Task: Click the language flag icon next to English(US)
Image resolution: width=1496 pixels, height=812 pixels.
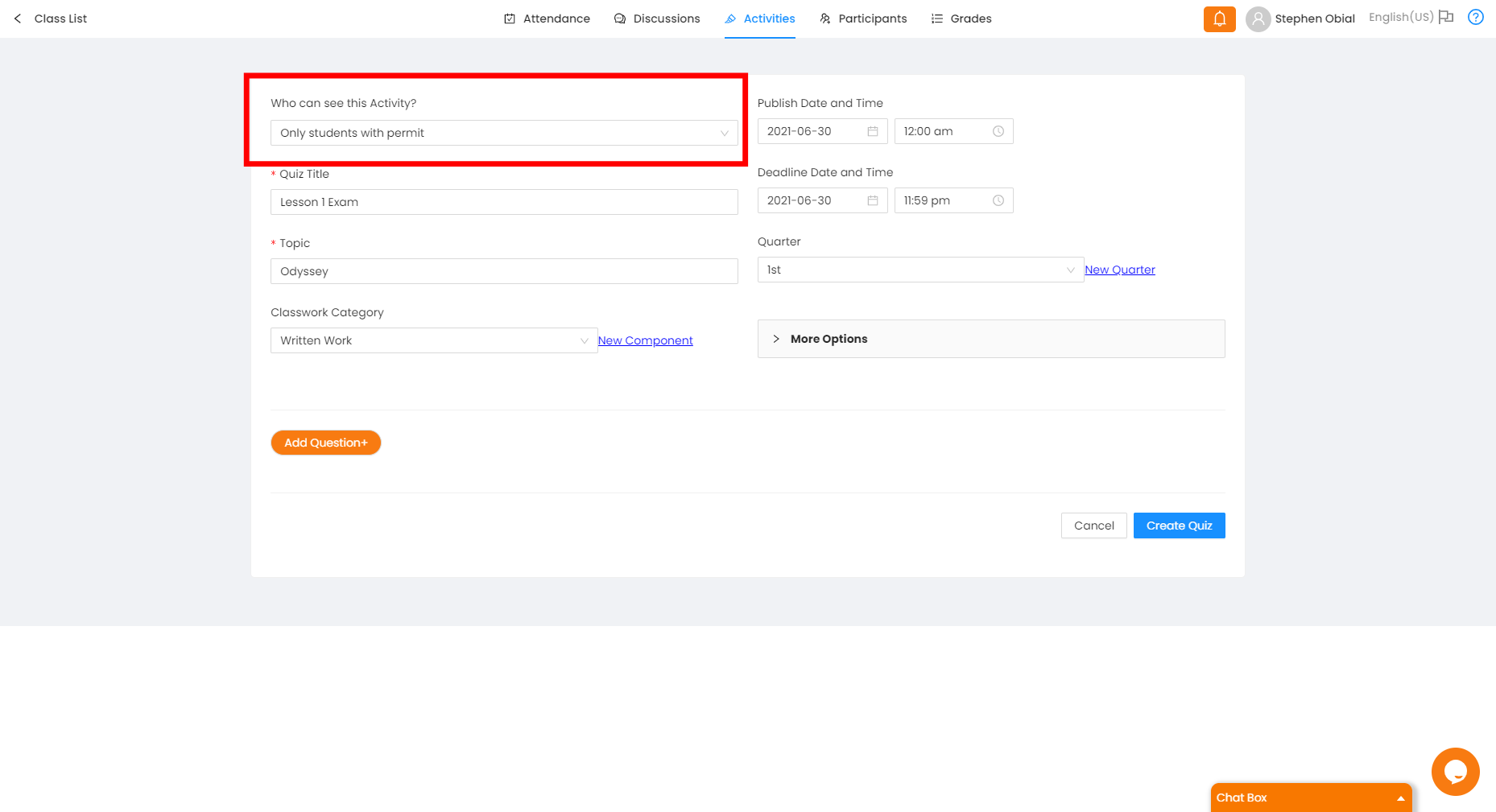Action: click(1446, 17)
